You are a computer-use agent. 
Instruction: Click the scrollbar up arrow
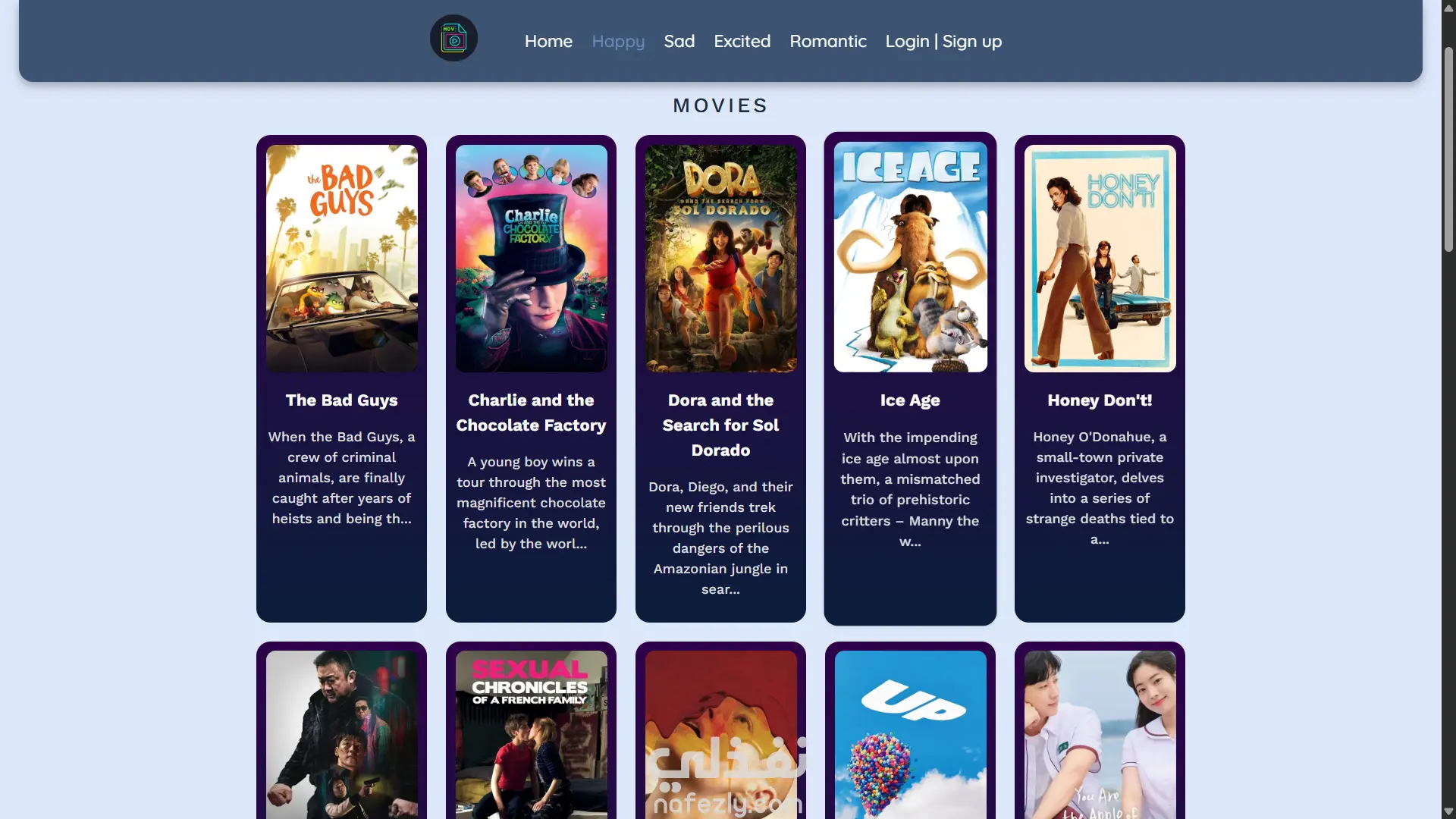click(x=1448, y=8)
